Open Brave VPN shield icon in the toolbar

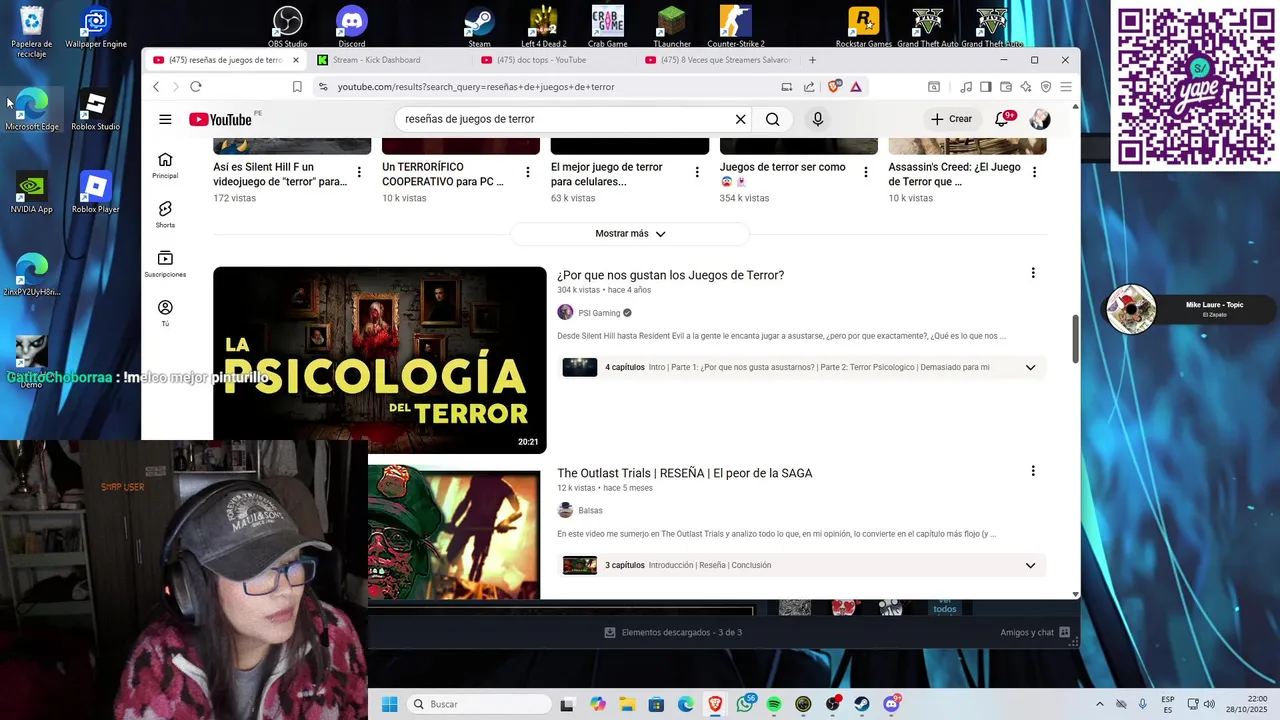[1046, 87]
